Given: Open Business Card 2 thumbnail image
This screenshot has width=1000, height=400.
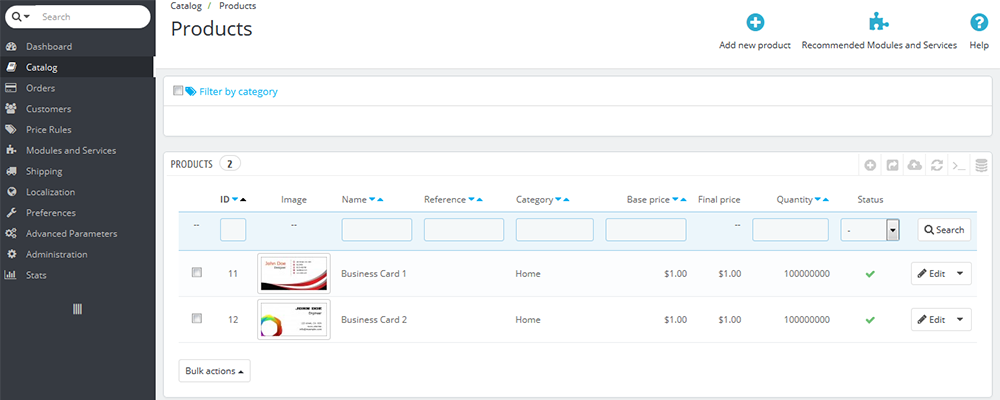Looking at the screenshot, I should click(x=294, y=320).
